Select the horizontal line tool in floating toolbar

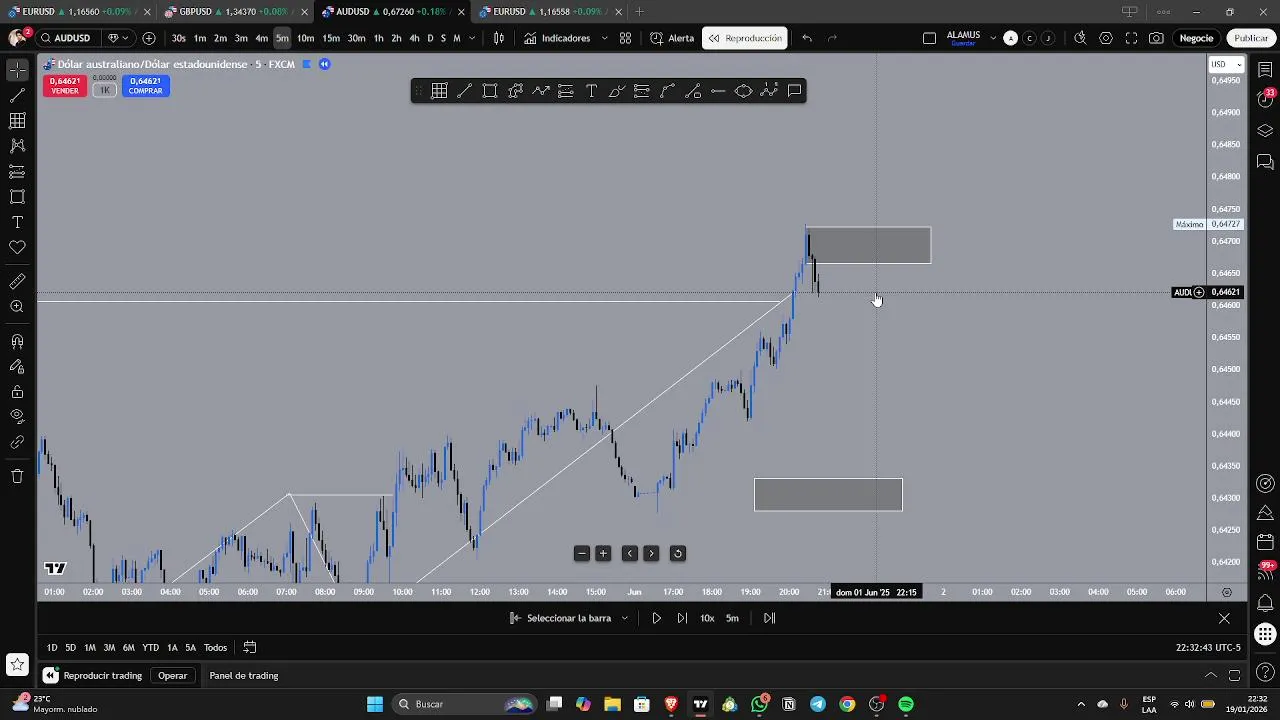point(718,91)
